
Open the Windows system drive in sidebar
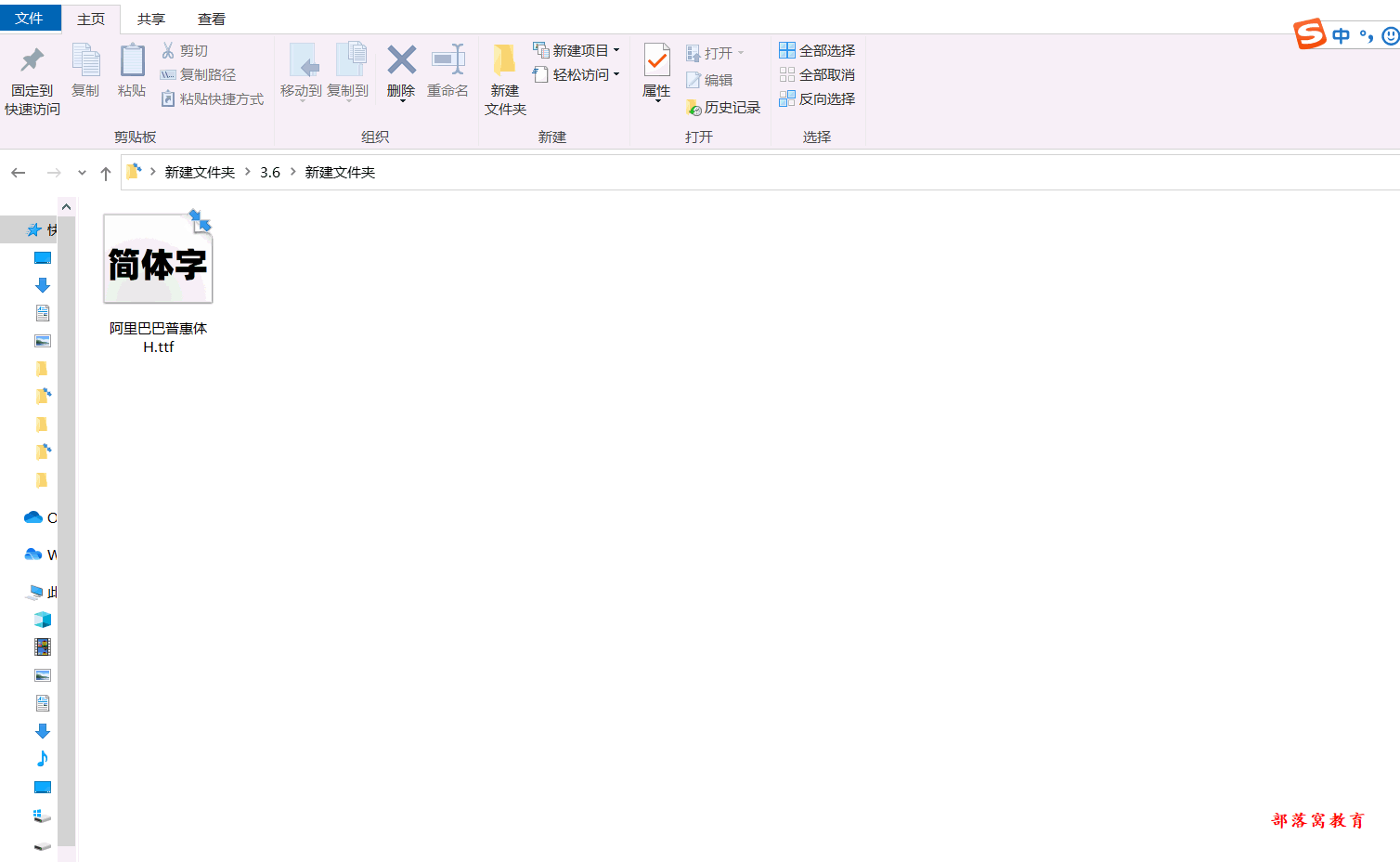[x=43, y=816]
